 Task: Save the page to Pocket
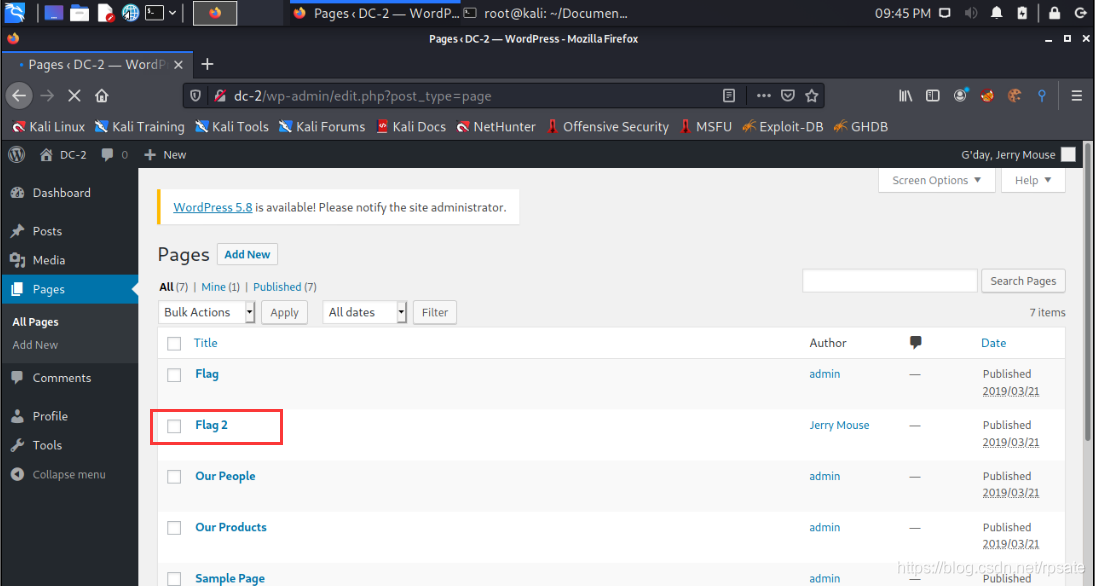pyautogui.click(x=788, y=96)
